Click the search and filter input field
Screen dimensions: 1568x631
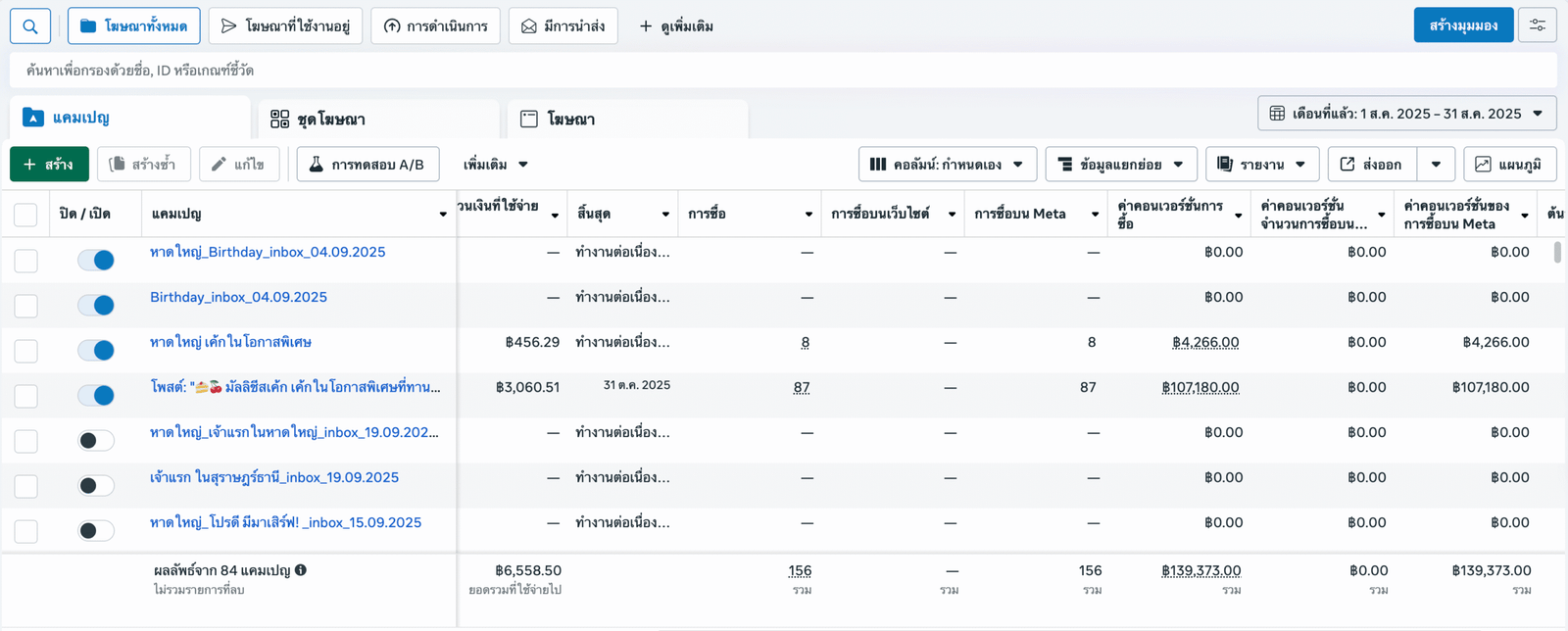click(782, 71)
